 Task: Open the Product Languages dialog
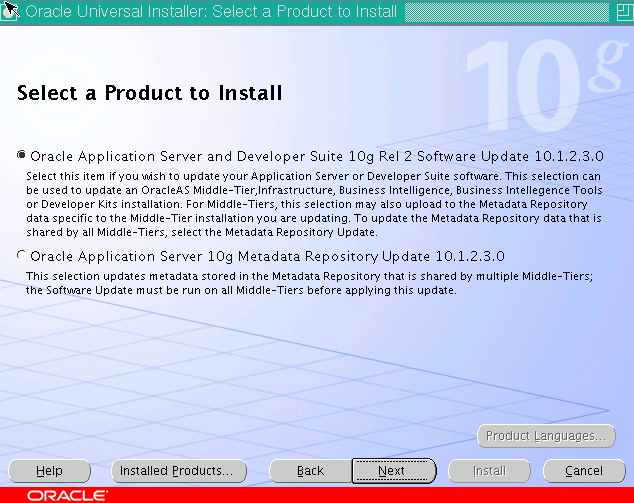coord(546,436)
